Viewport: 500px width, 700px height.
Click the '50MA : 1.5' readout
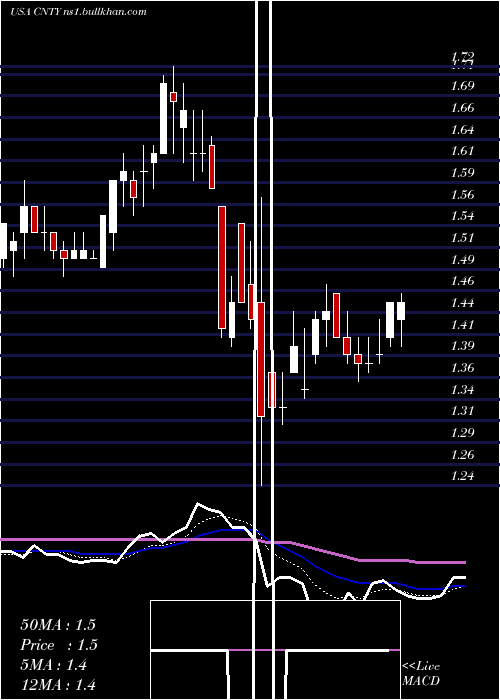[x=58, y=625]
